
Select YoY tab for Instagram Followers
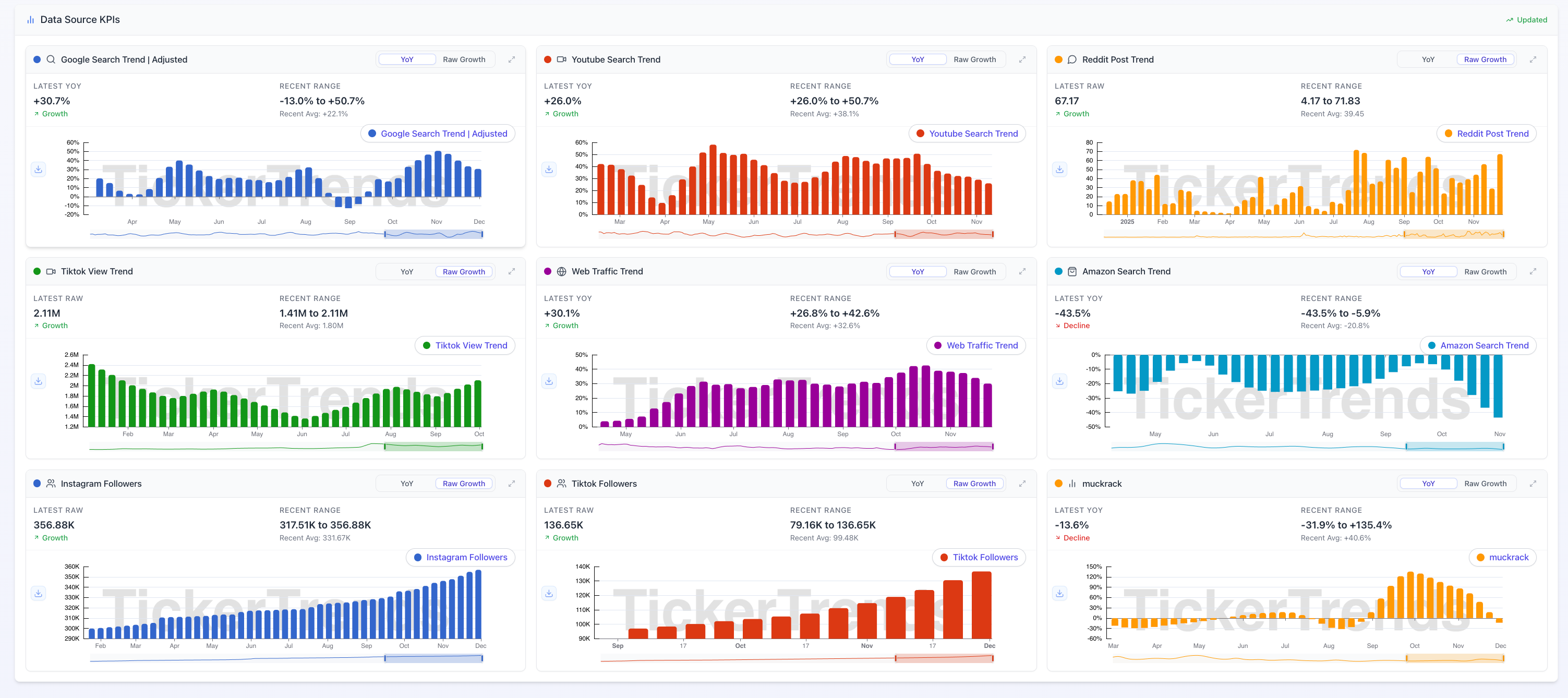407,484
